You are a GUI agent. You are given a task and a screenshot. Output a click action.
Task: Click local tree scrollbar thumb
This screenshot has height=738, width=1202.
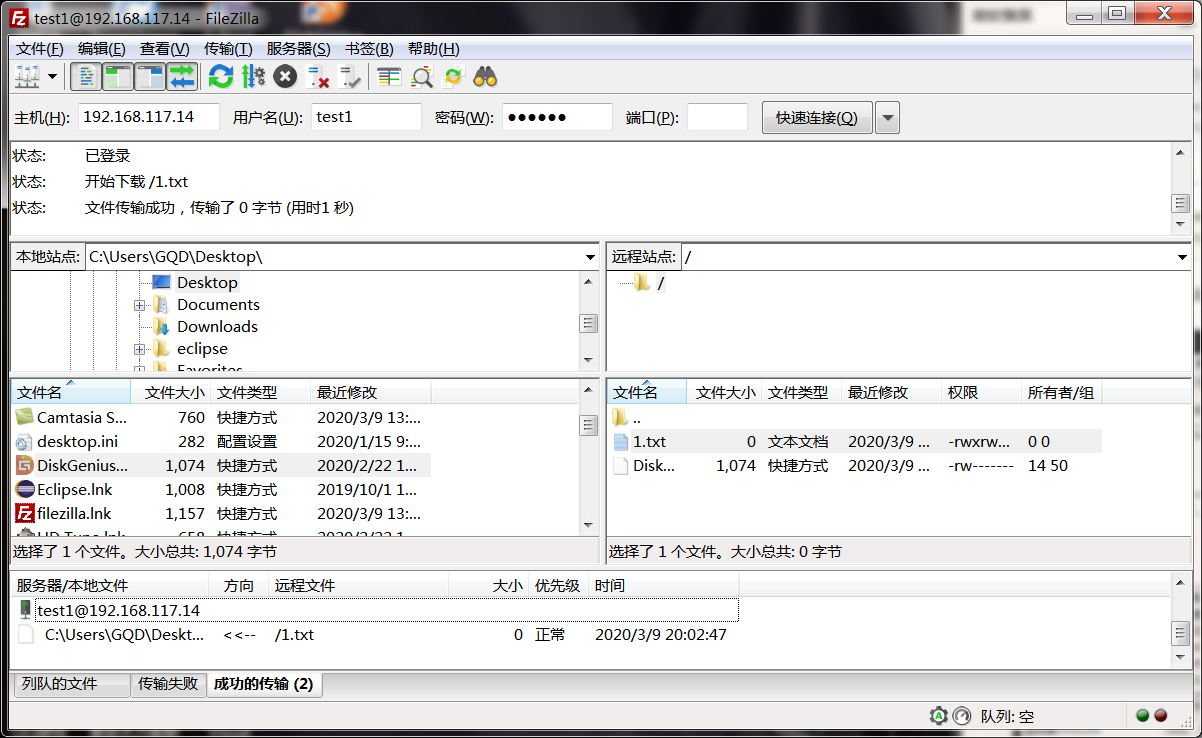pos(589,323)
